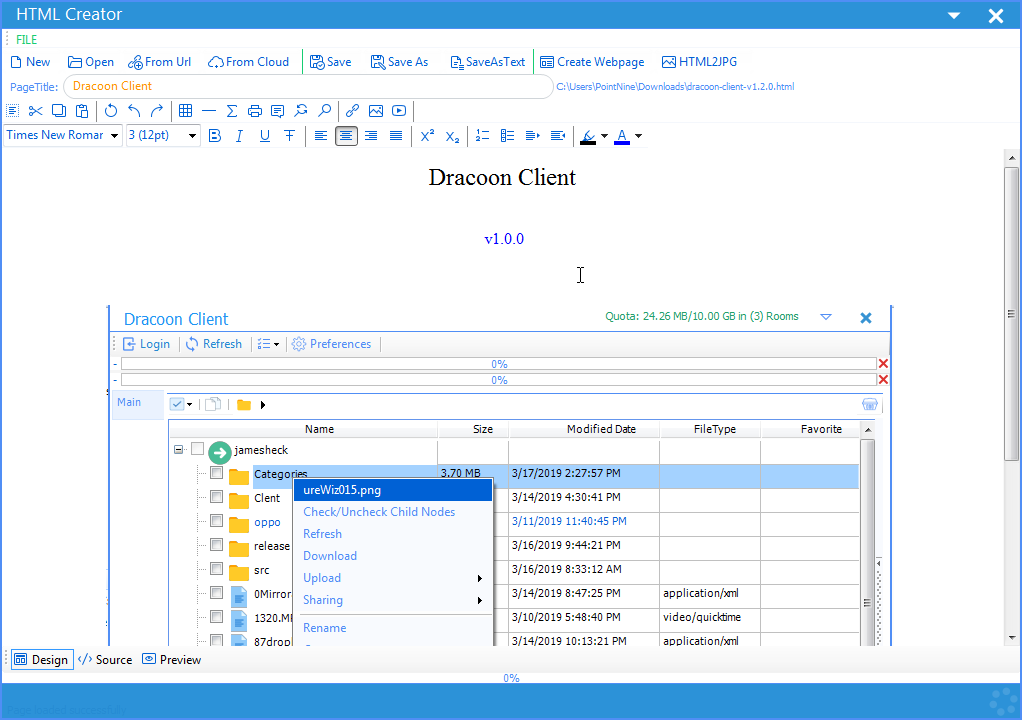Insert a horizontal line
1022x720 pixels.
click(x=209, y=111)
